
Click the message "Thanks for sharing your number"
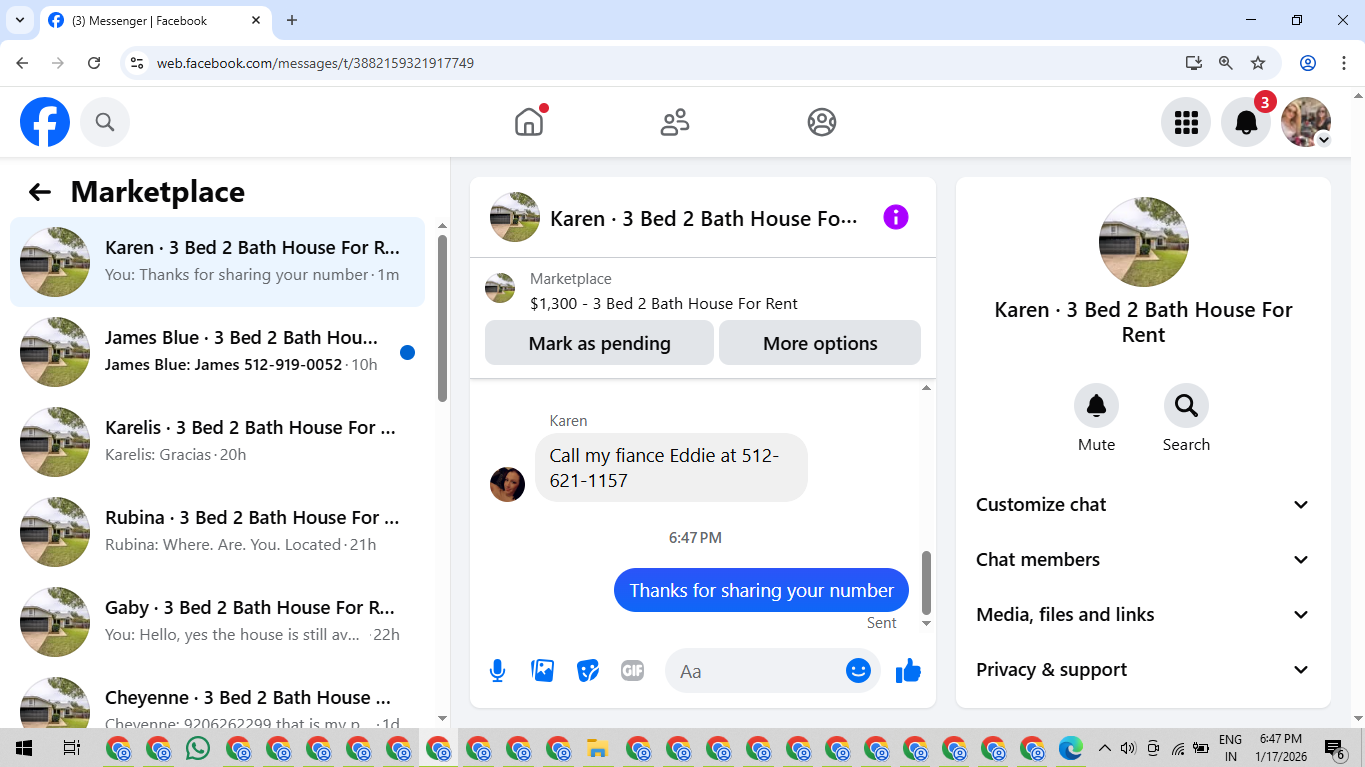click(x=761, y=590)
